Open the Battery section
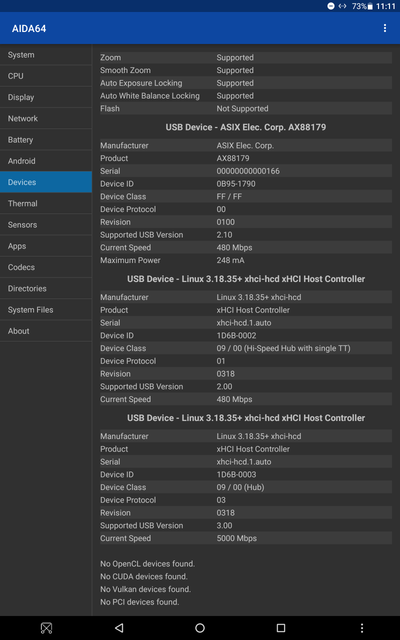 coord(46,140)
